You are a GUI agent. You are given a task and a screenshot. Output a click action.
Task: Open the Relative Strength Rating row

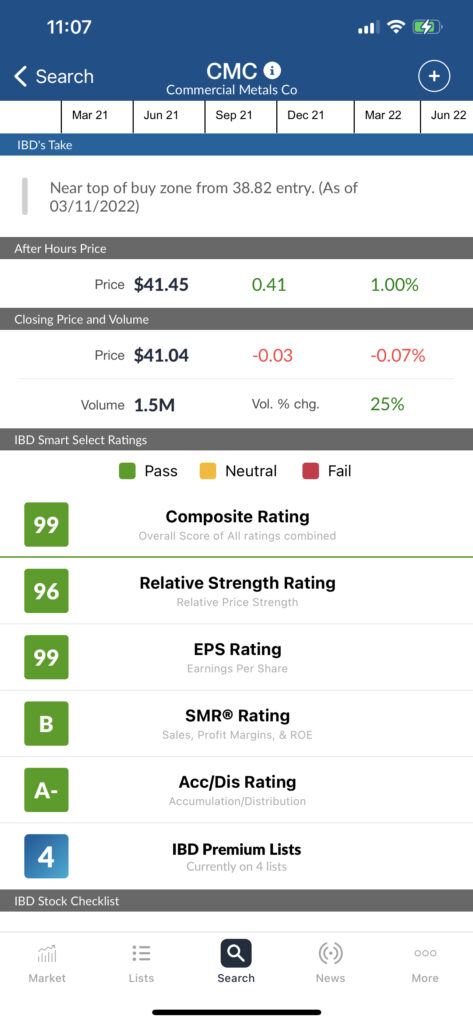[236, 591]
